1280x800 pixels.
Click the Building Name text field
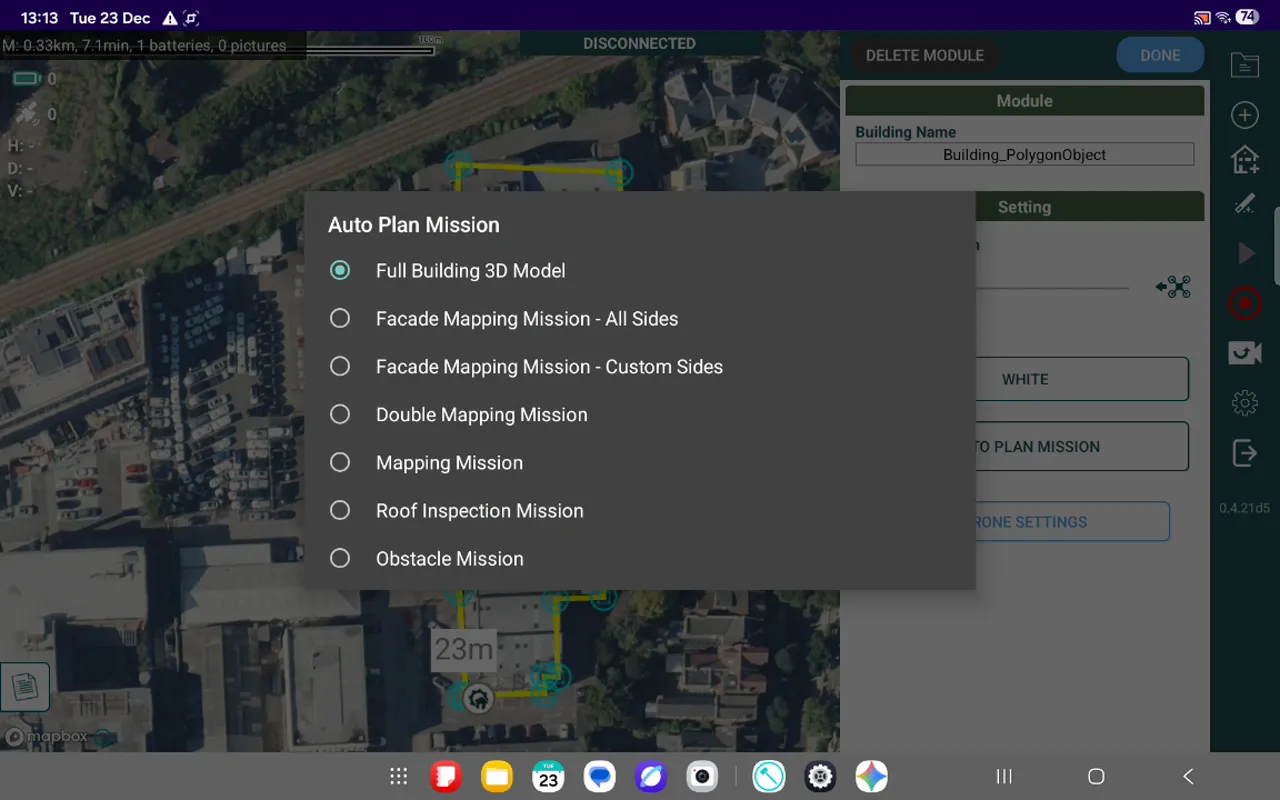(1024, 154)
